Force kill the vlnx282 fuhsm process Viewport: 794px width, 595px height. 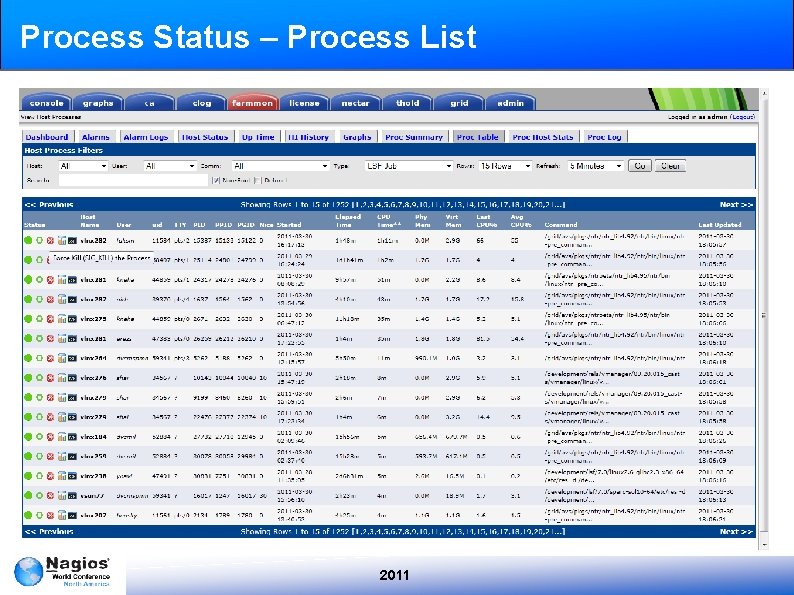pos(50,241)
